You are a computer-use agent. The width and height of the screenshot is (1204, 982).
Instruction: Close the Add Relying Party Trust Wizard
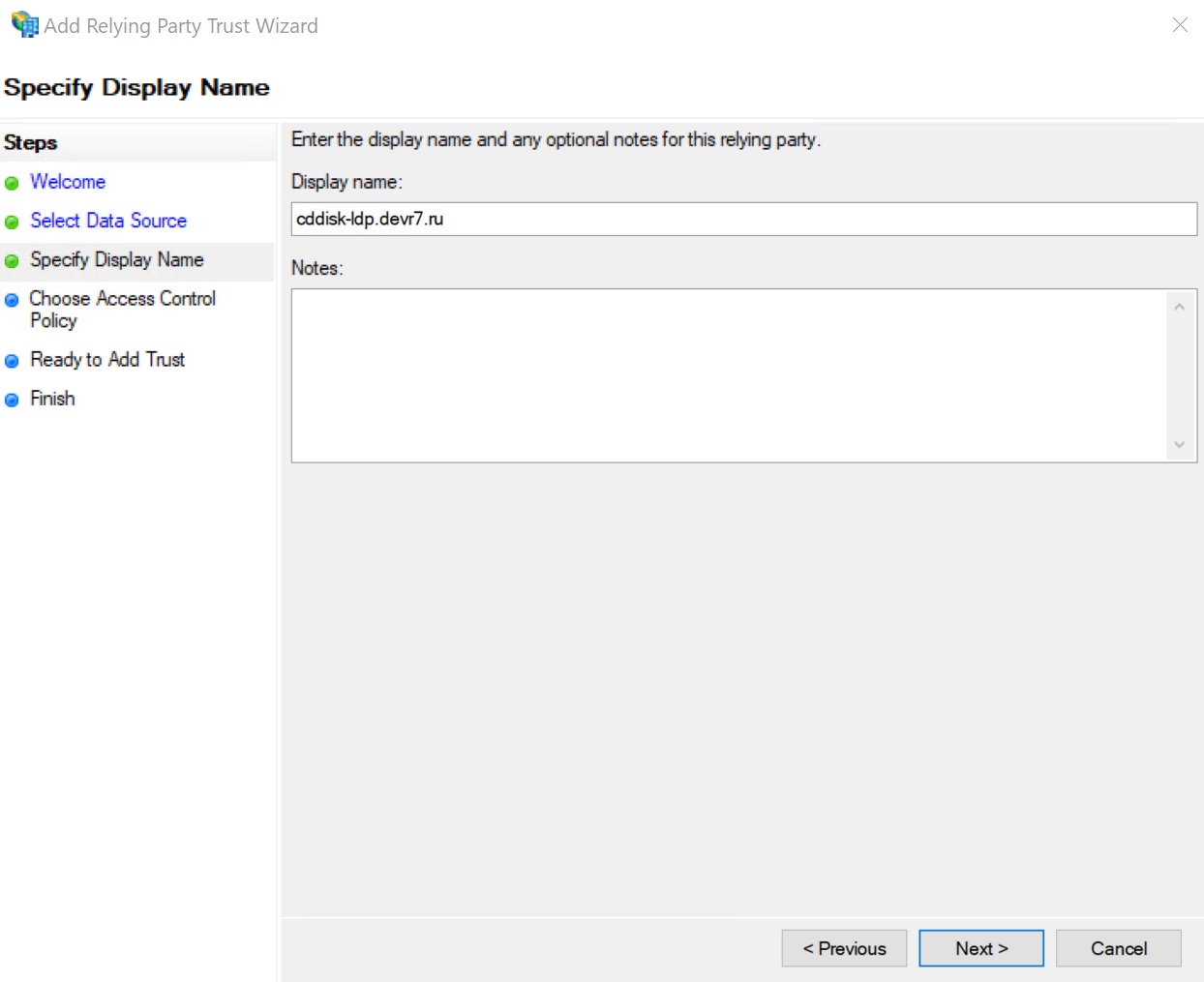(1180, 25)
